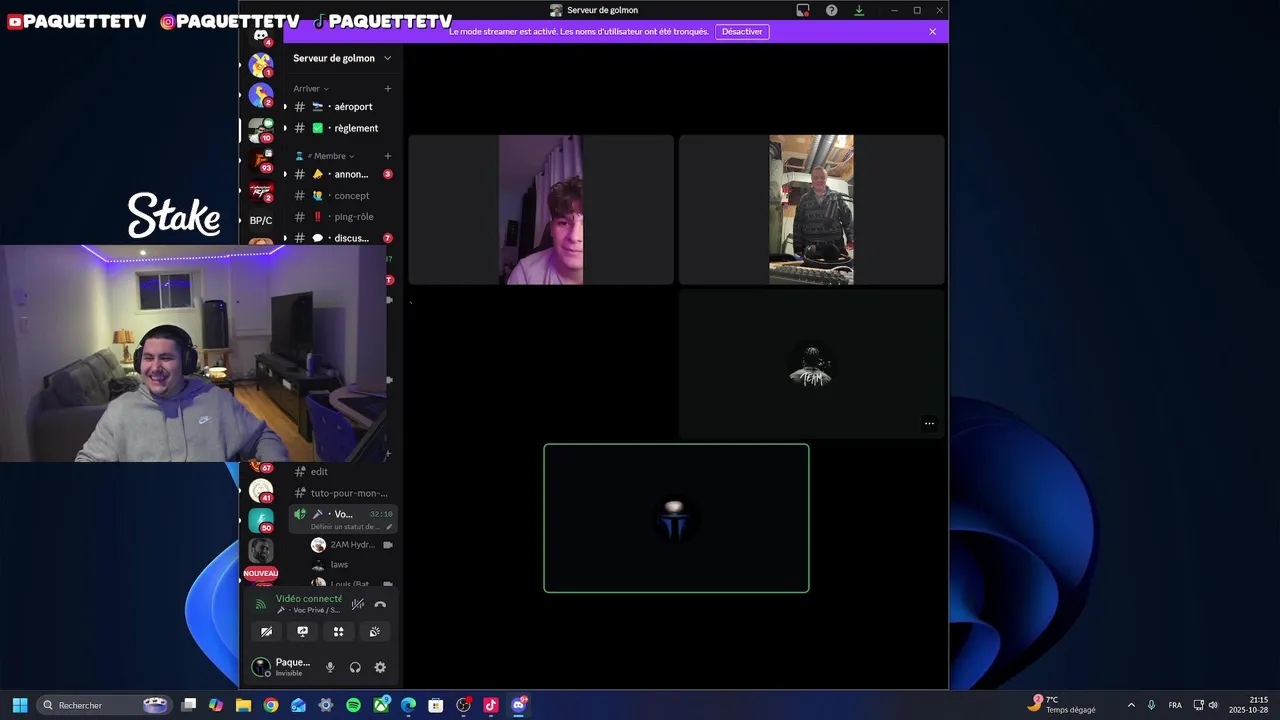Open the edit channel

coord(343,472)
